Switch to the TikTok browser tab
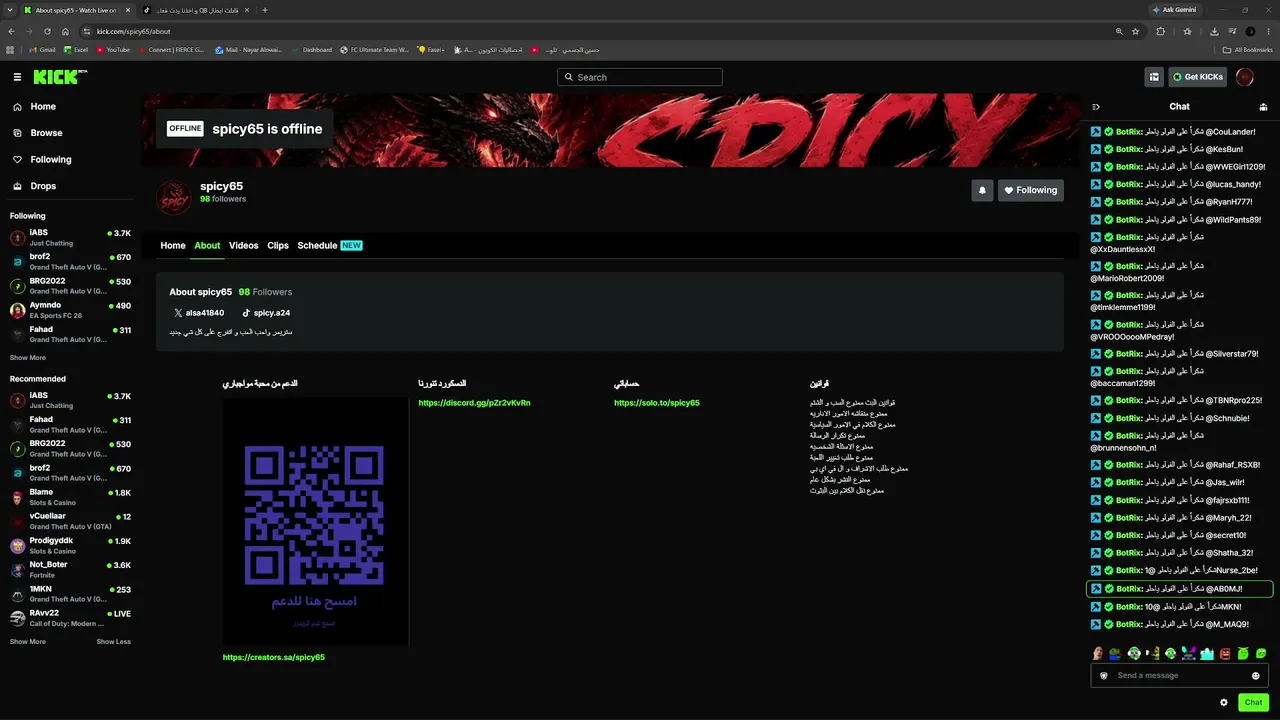The image size is (1280, 720). [x=194, y=10]
